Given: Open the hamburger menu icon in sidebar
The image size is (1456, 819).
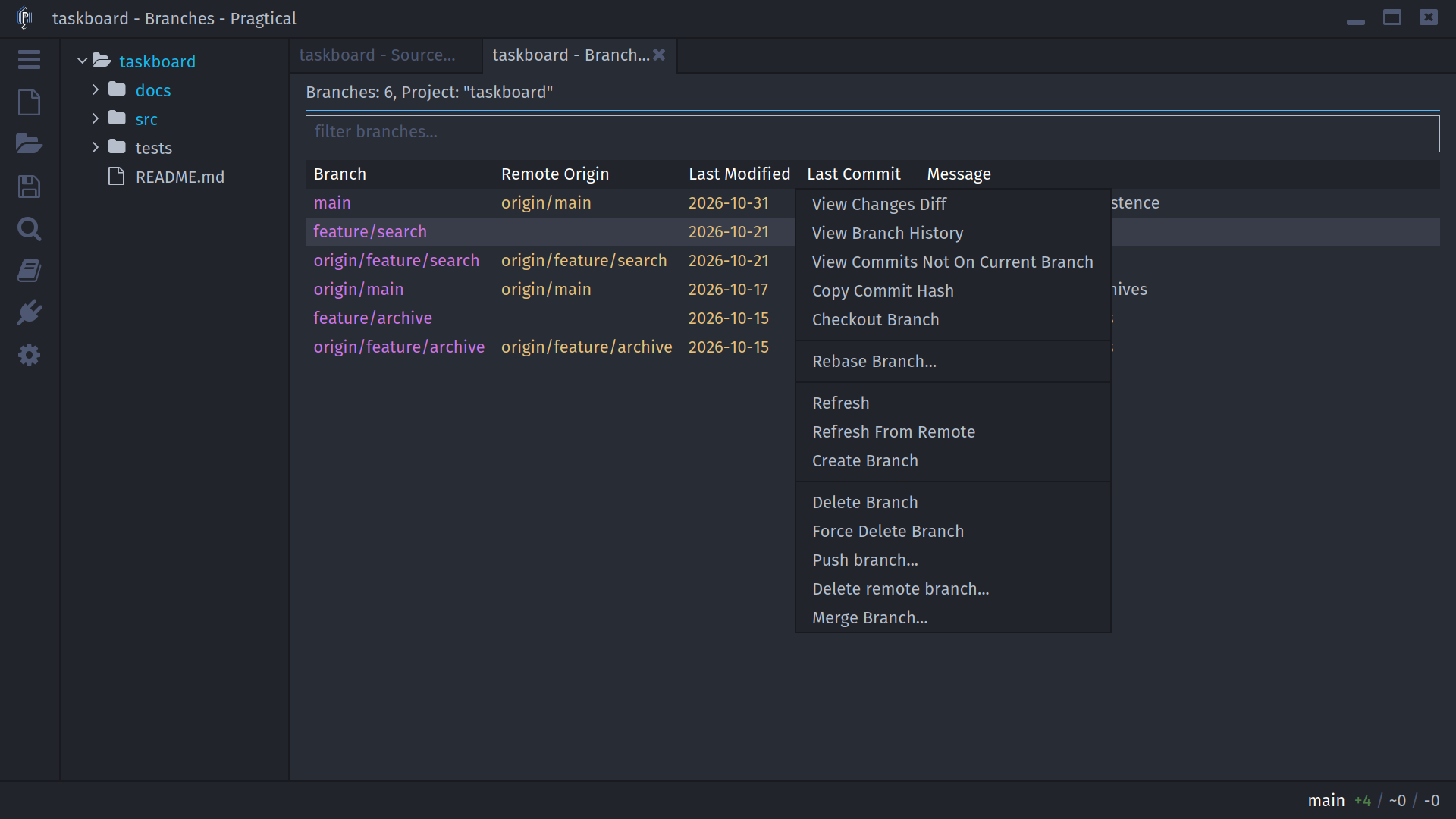Looking at the screenshot, I should (x=29, y=59).
